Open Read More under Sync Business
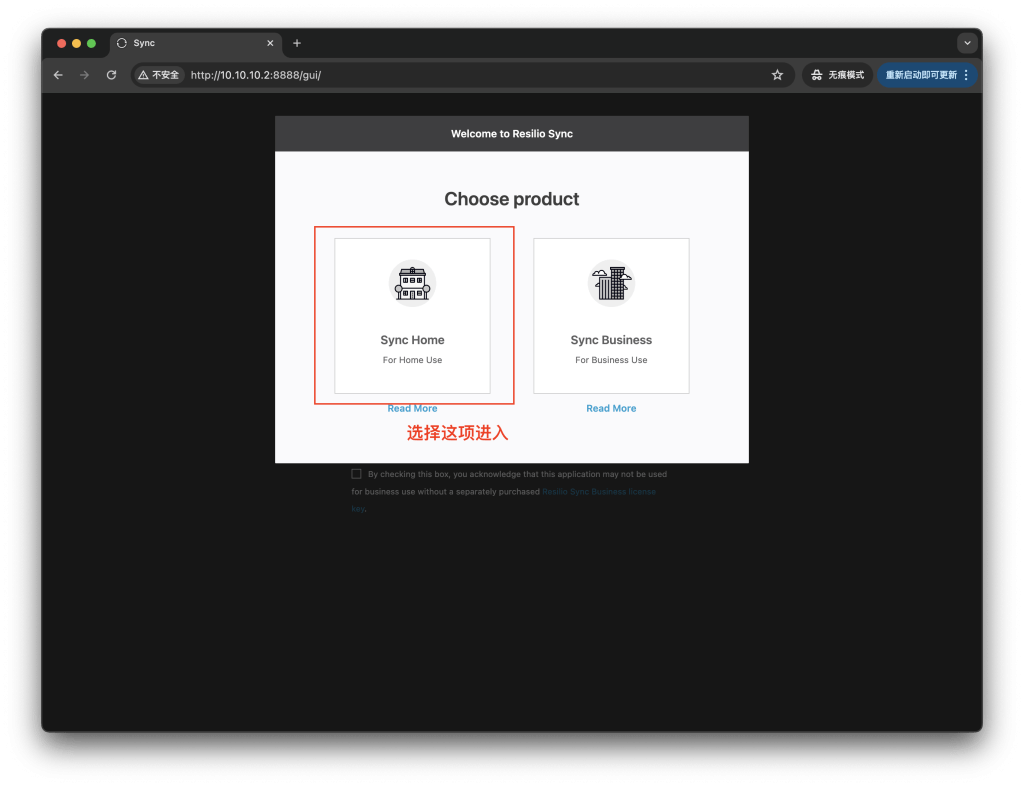1024x787 pixels. point(611,408)
